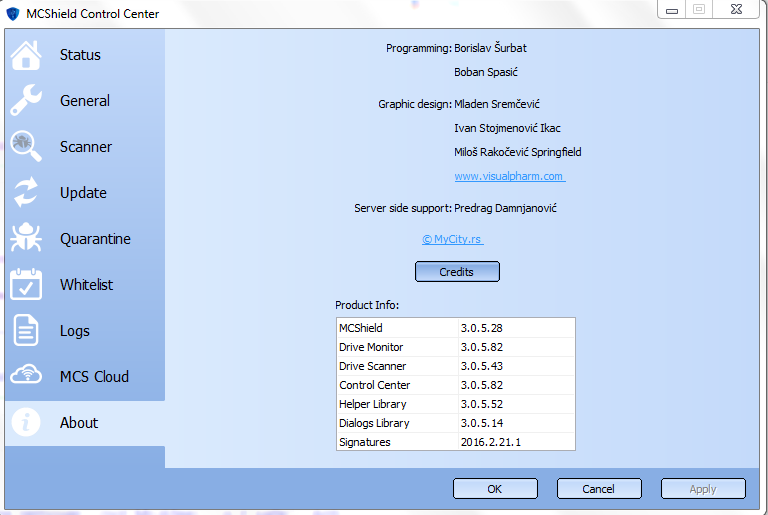Select the Control Center row
This screenshot has height=515, width=768.
point(456,385)
